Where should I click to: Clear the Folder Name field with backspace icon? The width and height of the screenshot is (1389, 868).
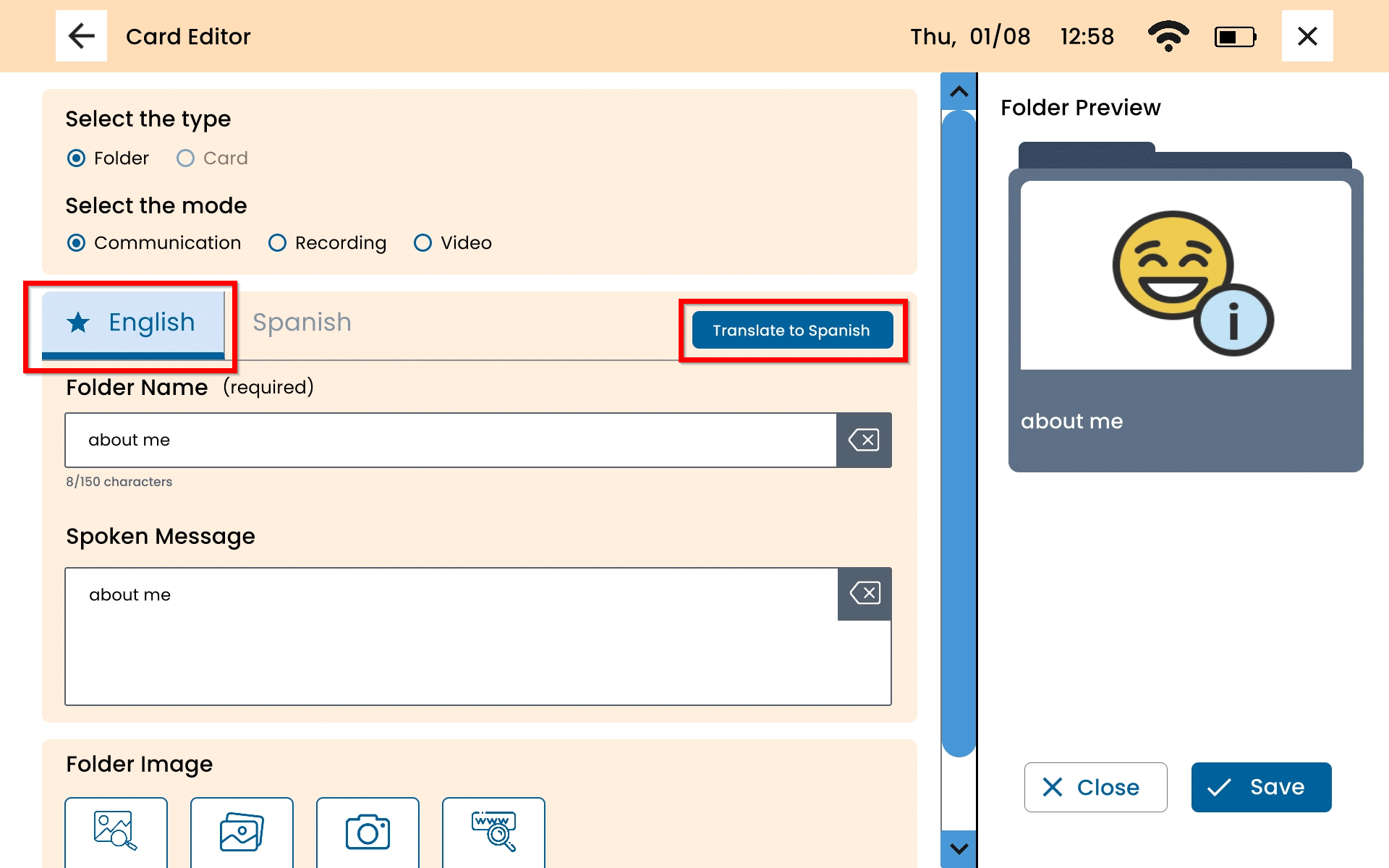(864, 440)
